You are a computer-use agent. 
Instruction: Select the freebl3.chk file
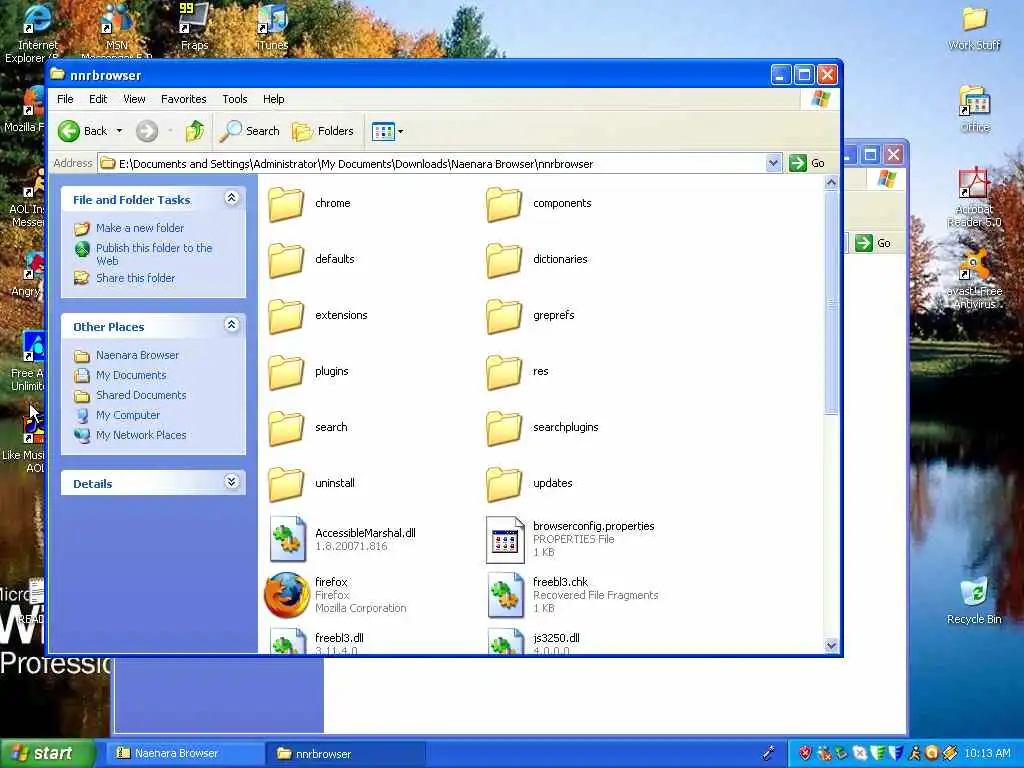pos(573,595)
